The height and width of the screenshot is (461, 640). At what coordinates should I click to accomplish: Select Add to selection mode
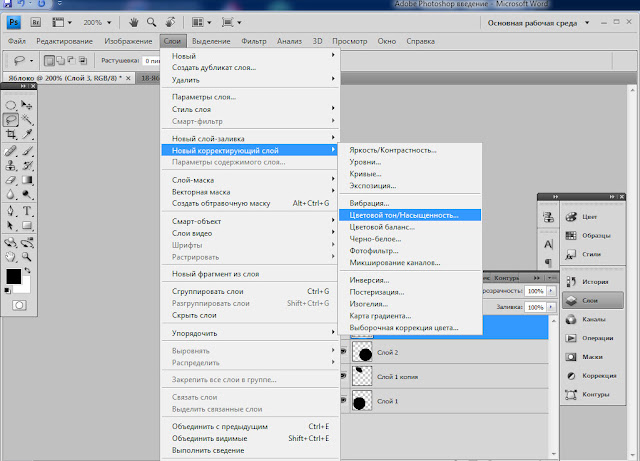point(60,61)
